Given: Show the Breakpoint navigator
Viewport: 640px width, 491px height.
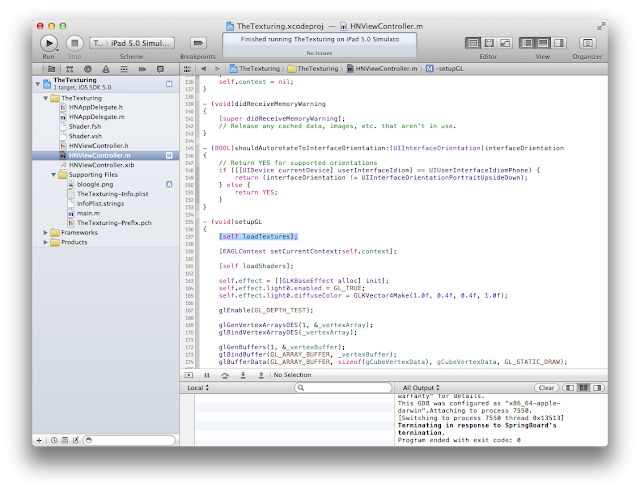Looking at the screenshot, I should pos(142,69).
